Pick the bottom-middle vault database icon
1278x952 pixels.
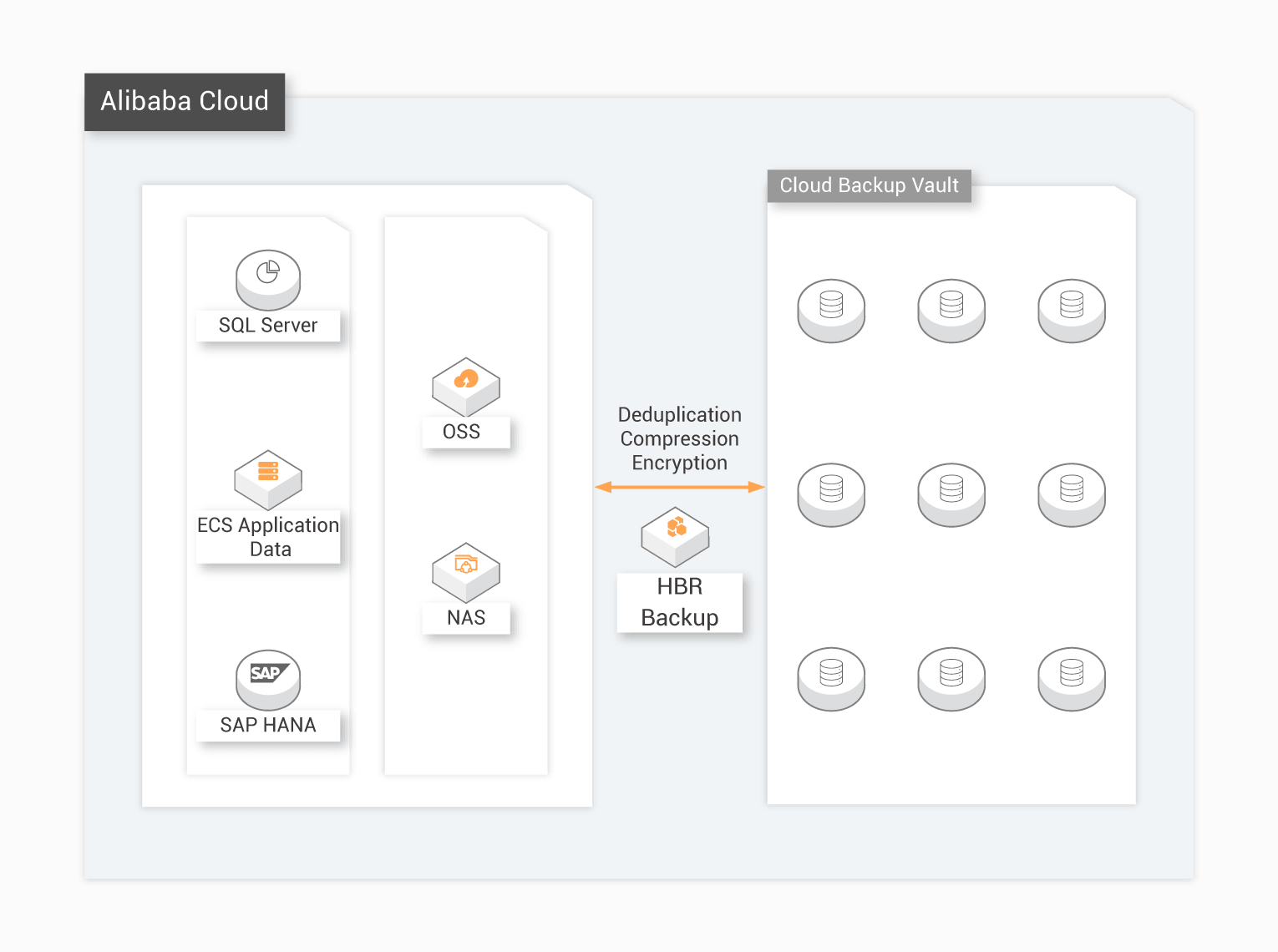[951, 679]
